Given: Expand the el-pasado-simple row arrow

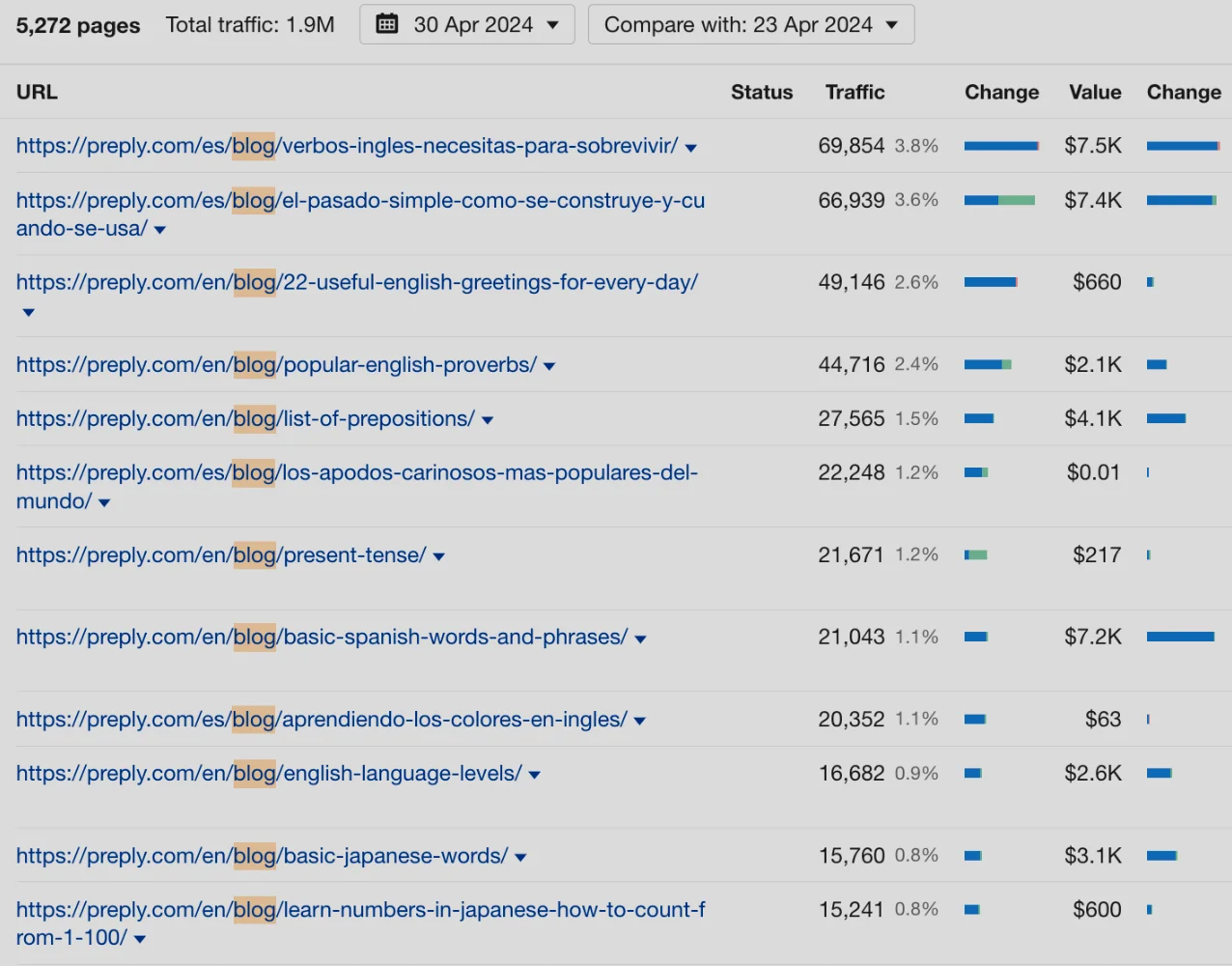Looking at the screenshot, I should [x=159, y=229].
